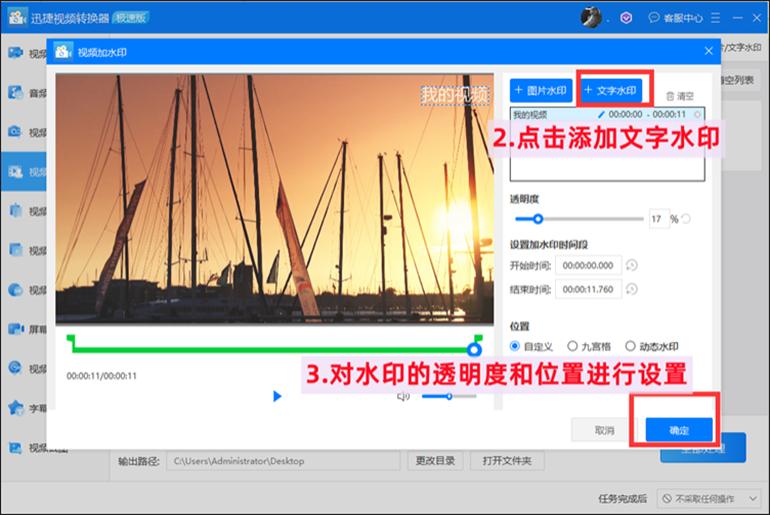Click the clock icon next to end time
770x515 pixels.
click(x=632, y=289)
